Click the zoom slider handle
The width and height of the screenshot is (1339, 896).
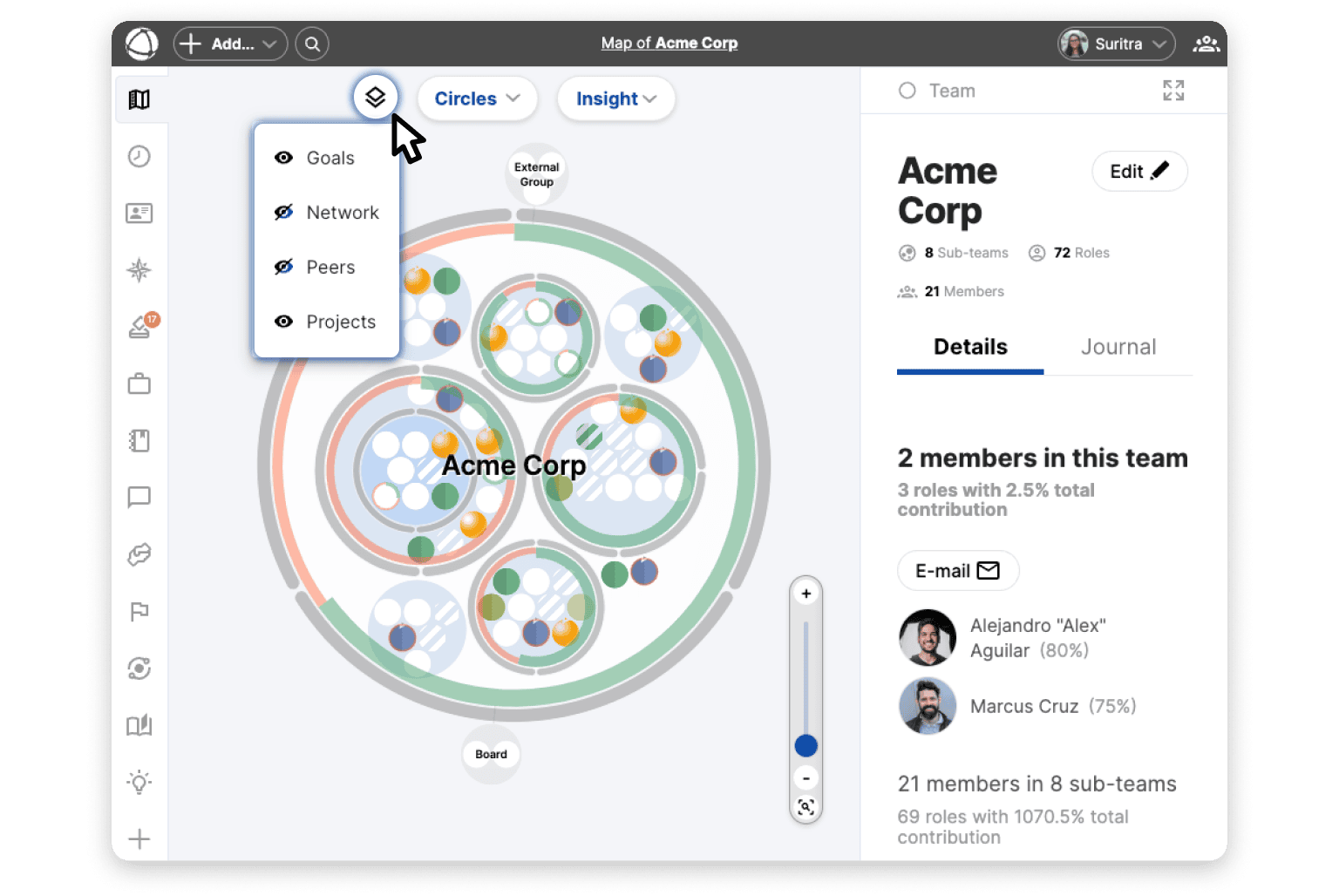pos(805,746)
